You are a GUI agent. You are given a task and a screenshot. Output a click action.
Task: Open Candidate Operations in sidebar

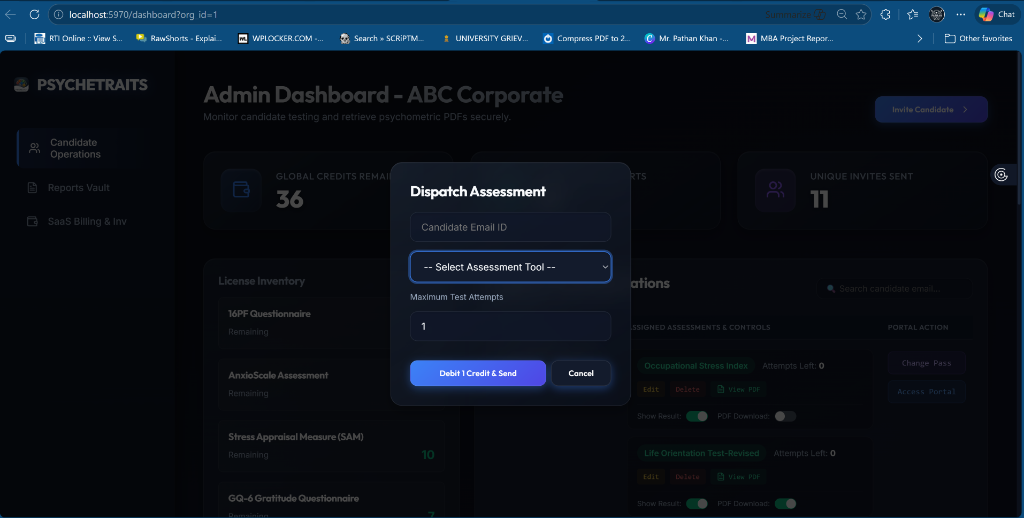click(81, 148)
